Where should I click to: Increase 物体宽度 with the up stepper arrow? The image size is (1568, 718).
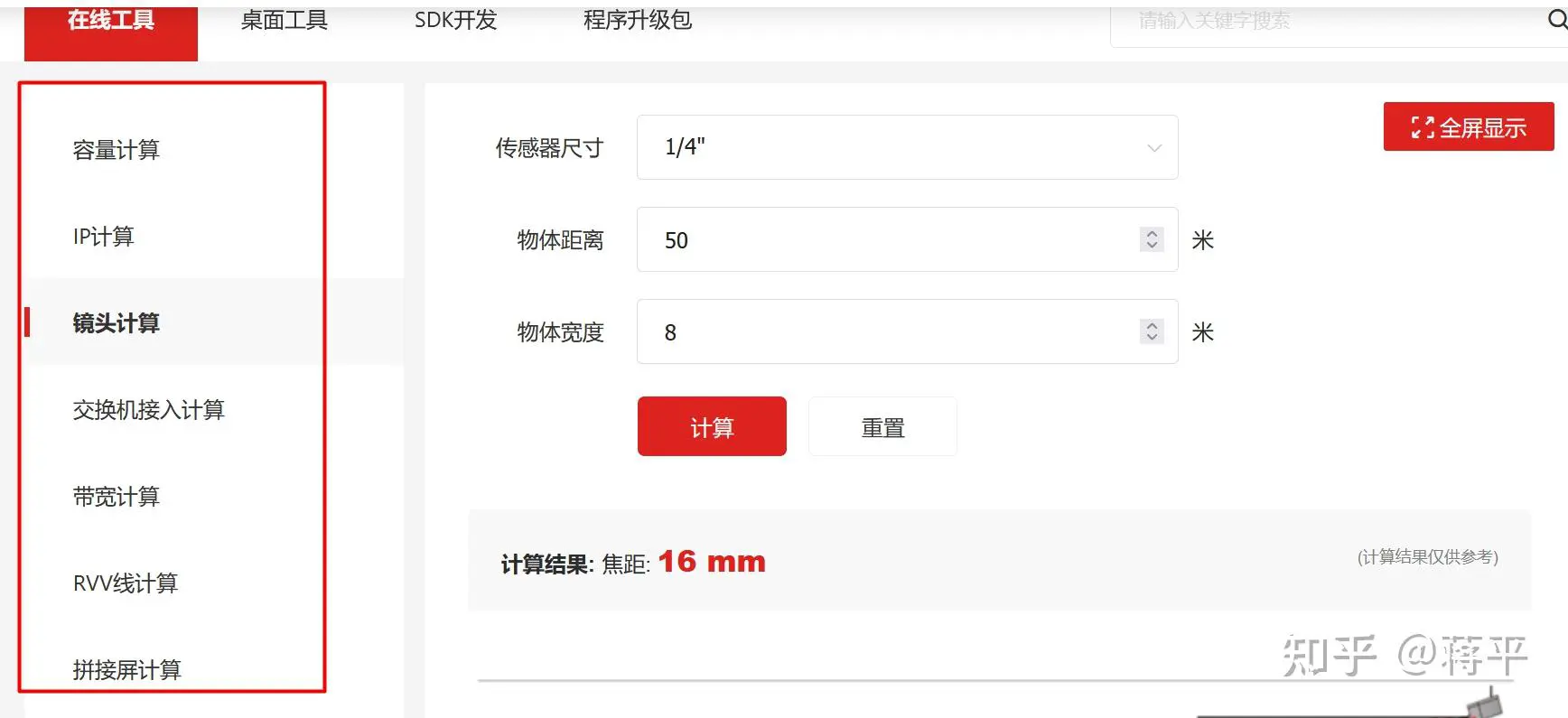1152,325
